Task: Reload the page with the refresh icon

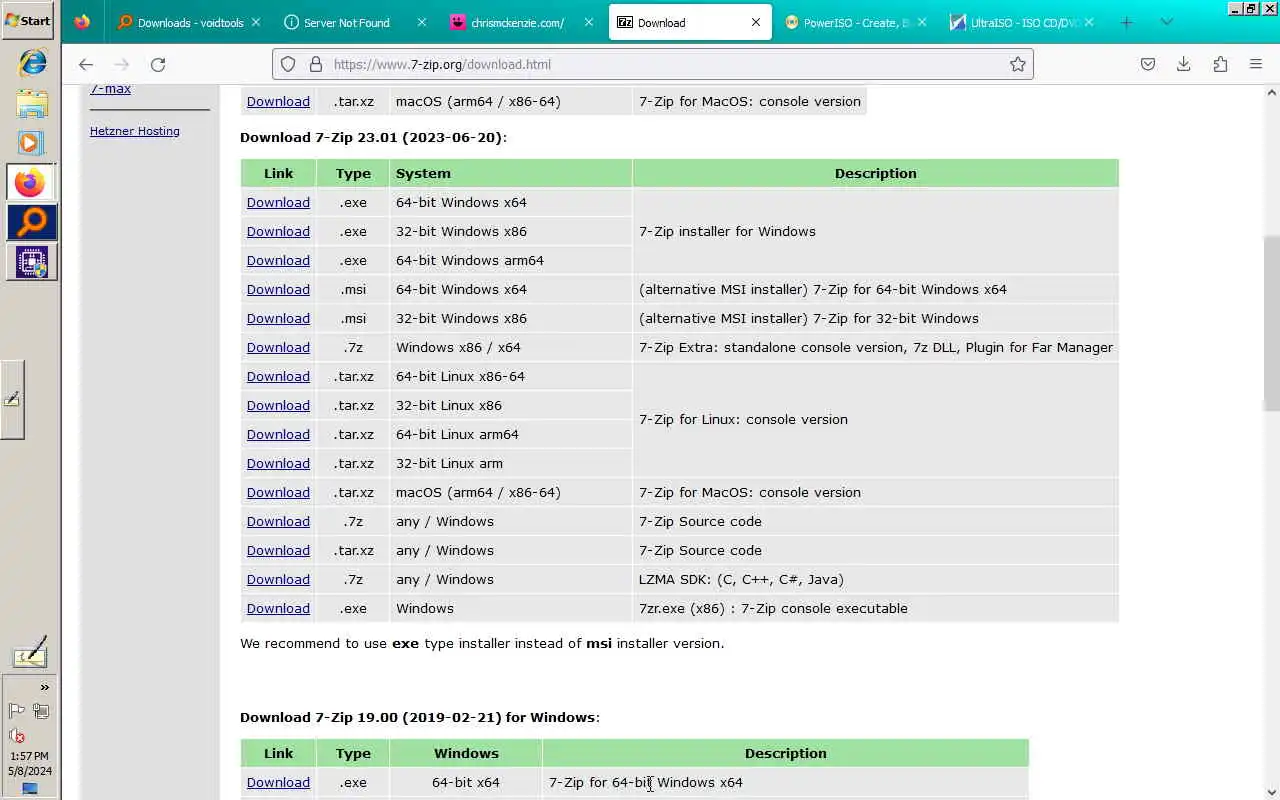Action: click(158, 64)
